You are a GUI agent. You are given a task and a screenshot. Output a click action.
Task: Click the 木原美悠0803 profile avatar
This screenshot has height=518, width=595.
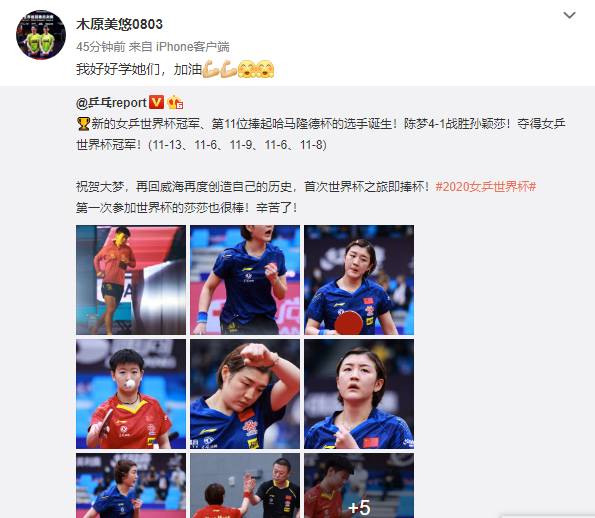(41, 35)
